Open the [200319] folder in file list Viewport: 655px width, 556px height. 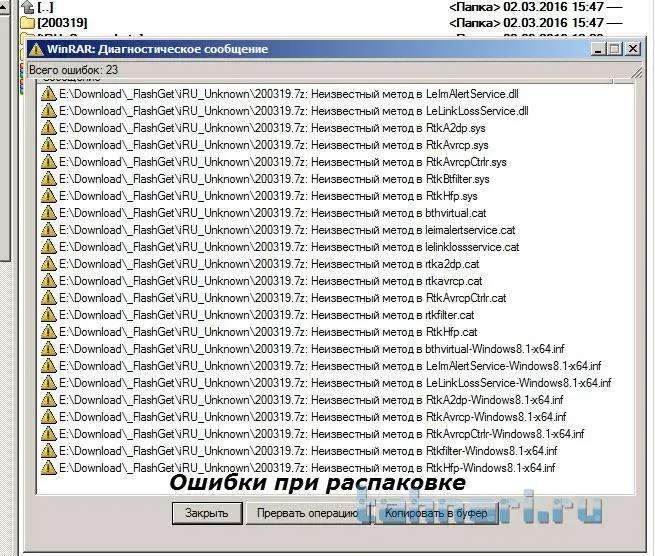pos(54,23)
